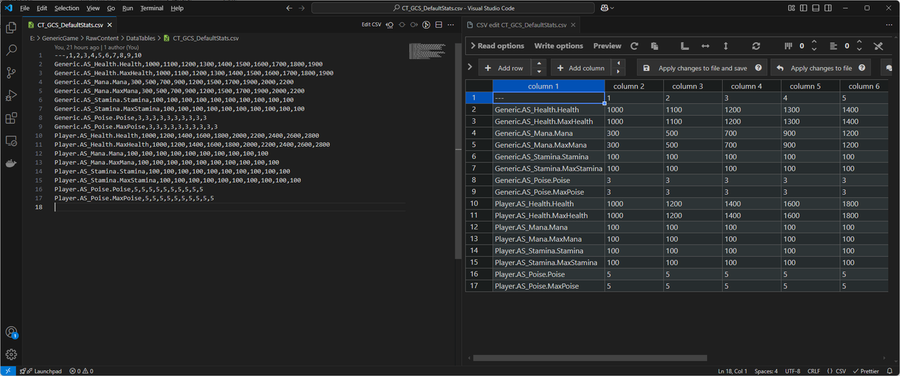Click help icon beside Apply changes to file
The height and width of the screenshot is (376, 900).
tap(862, 68)
